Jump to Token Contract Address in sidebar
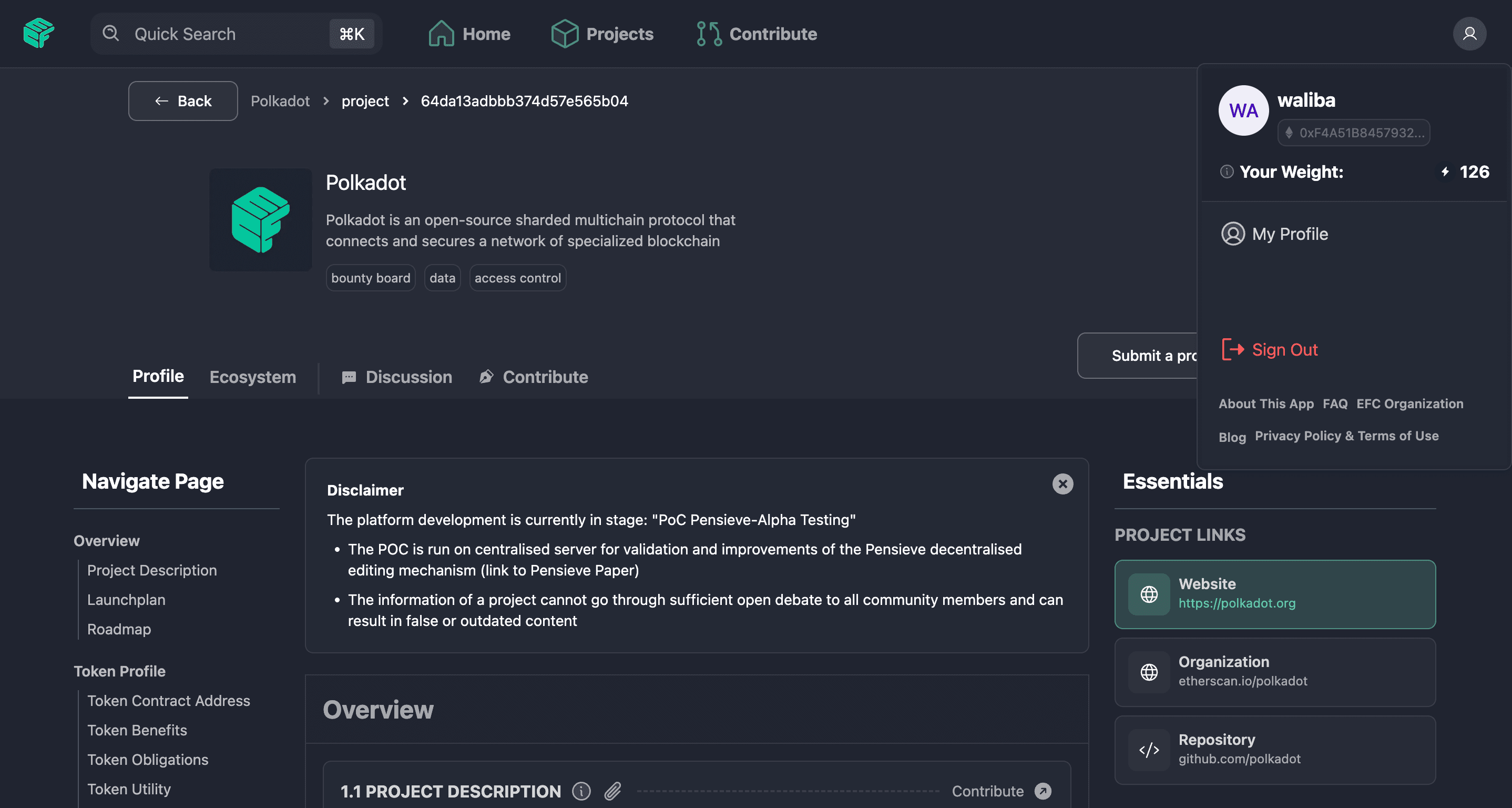The image size is (1512, 808). point(168,701)
